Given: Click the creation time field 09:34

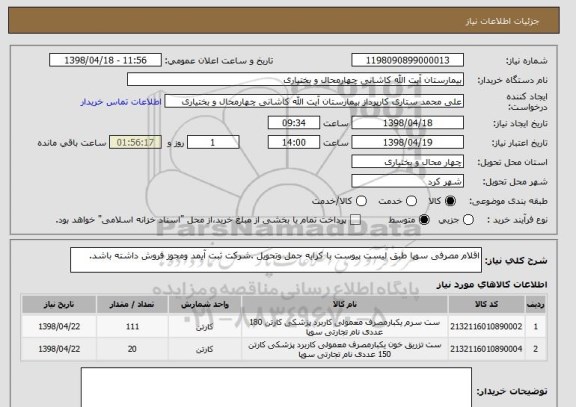Looking at the screenshot, I should [x=294, y=123].
